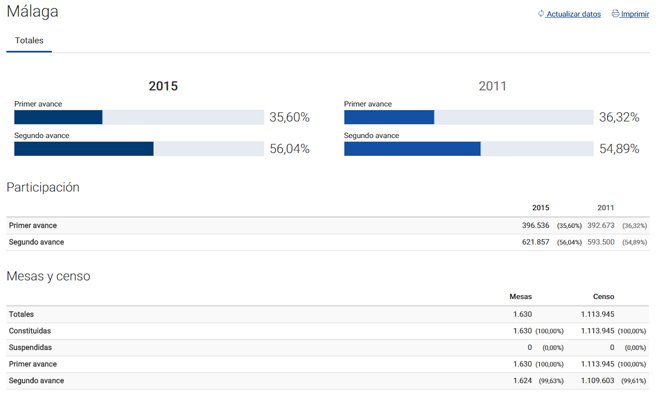Select the Segundo avance row in Participación table
Screen dimensions: 660x397
tap(328, 242)
